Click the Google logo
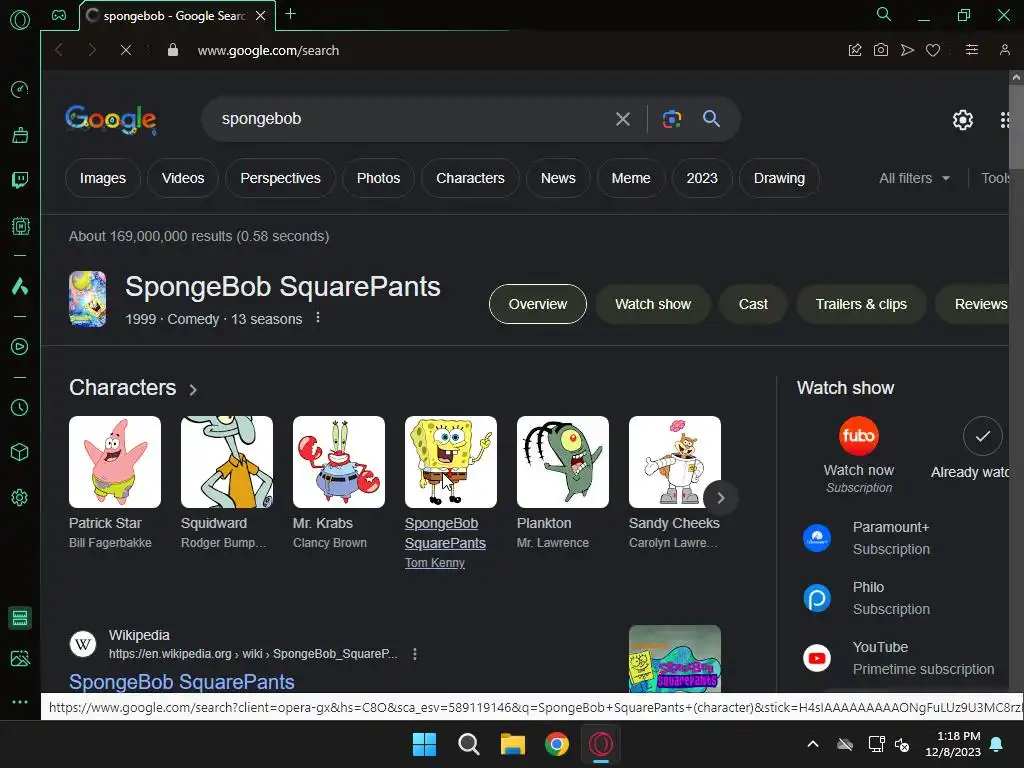The image size is (1024, 768). (x=110, y=120)
